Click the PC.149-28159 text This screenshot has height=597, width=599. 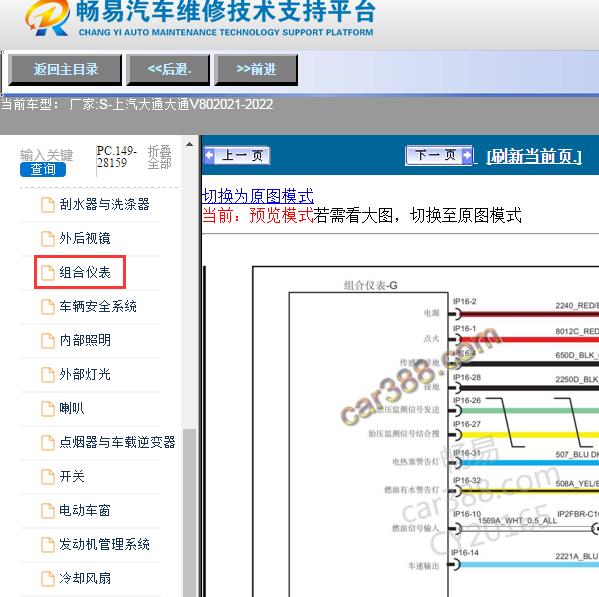click(x=116, y=157)
